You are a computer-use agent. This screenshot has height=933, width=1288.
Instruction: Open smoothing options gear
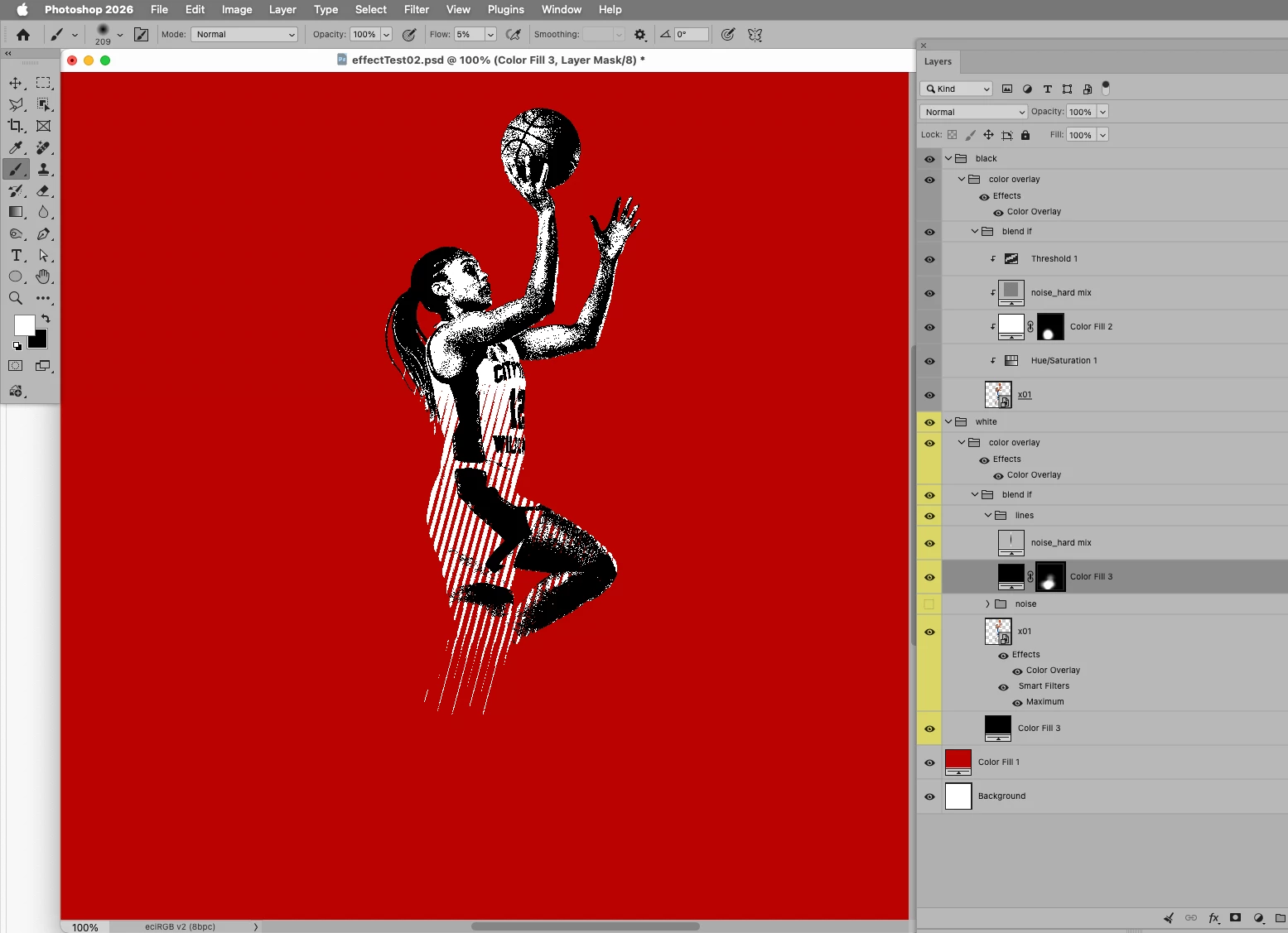point(640,35)
